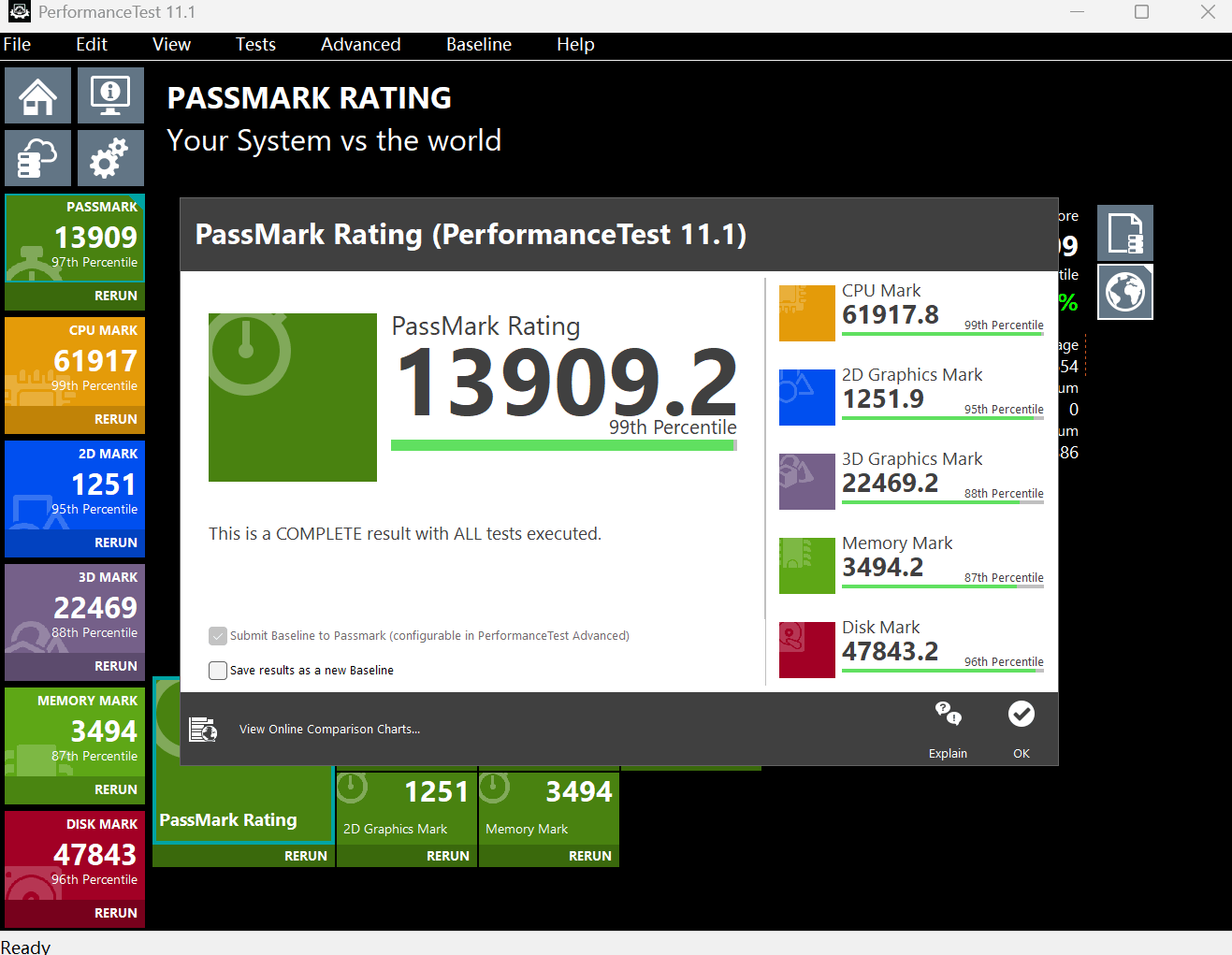Click the red Disk Mark icon in dialog

pyautogui.click(x=806, y=650)
